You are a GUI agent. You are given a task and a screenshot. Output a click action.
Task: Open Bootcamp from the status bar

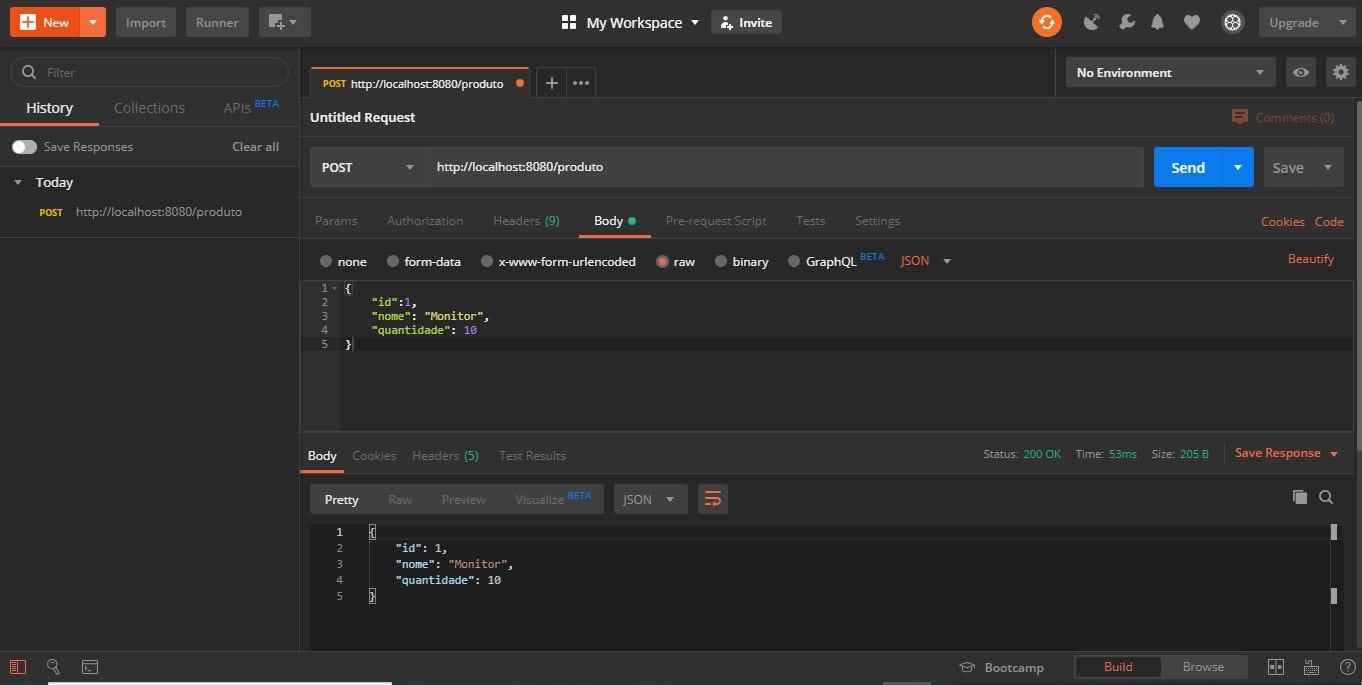[x=1001, y=667]
